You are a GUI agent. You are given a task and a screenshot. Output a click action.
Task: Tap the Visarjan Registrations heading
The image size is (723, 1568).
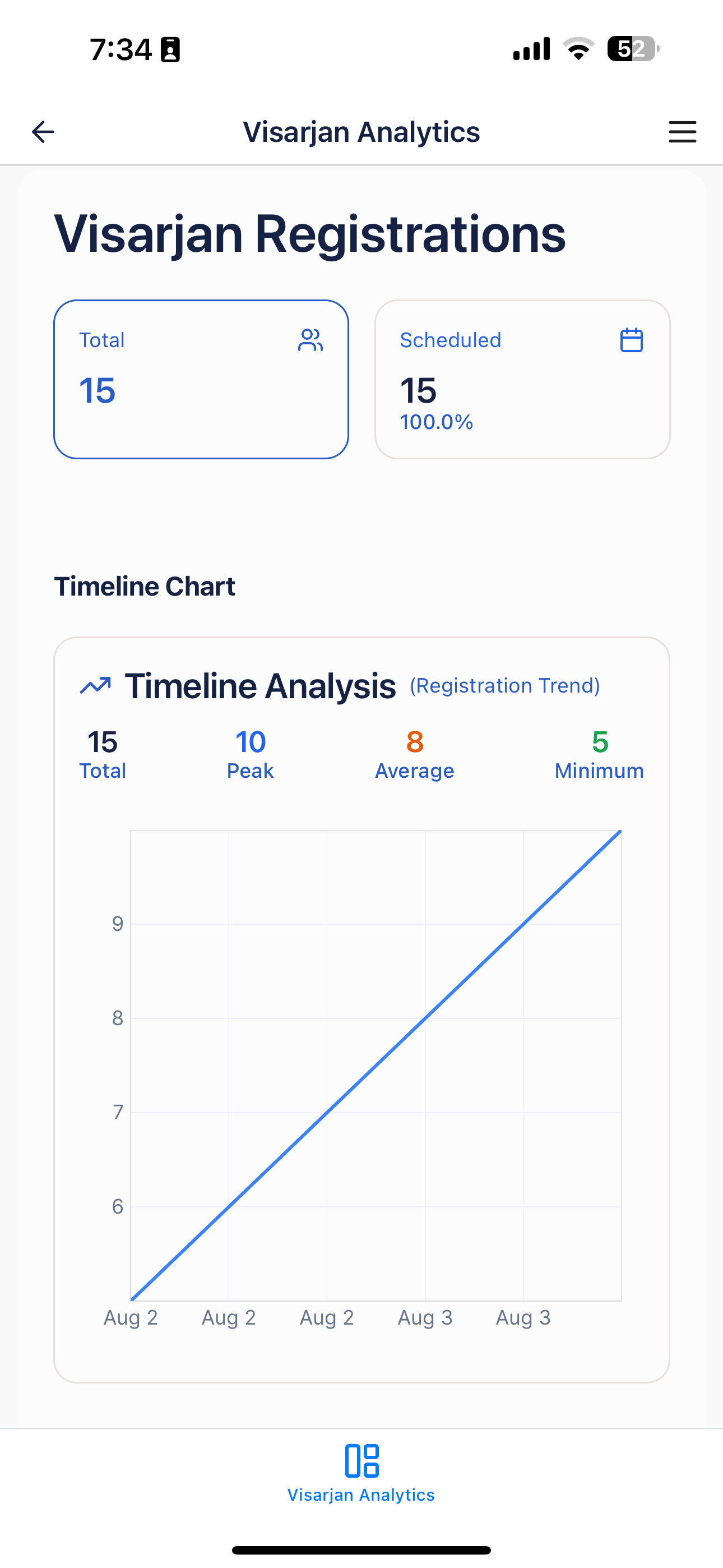tap(310, 234)
